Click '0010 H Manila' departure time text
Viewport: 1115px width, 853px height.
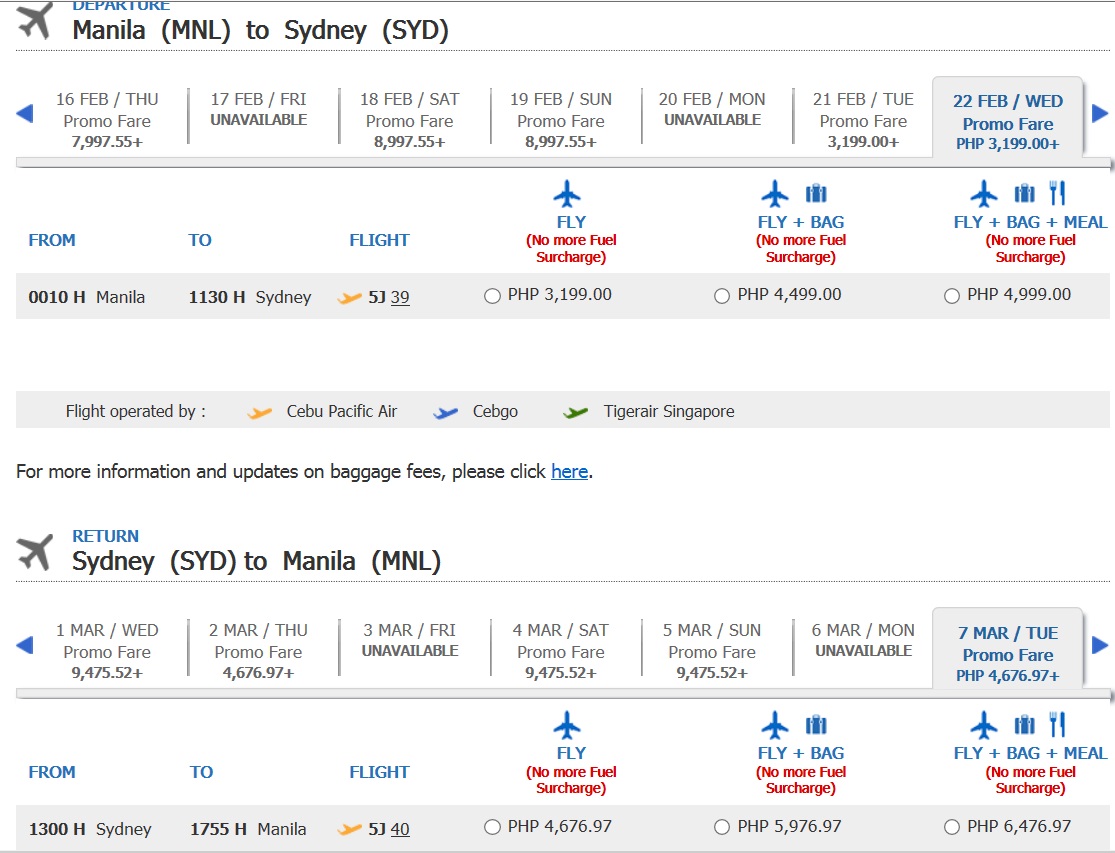[87, 297]
